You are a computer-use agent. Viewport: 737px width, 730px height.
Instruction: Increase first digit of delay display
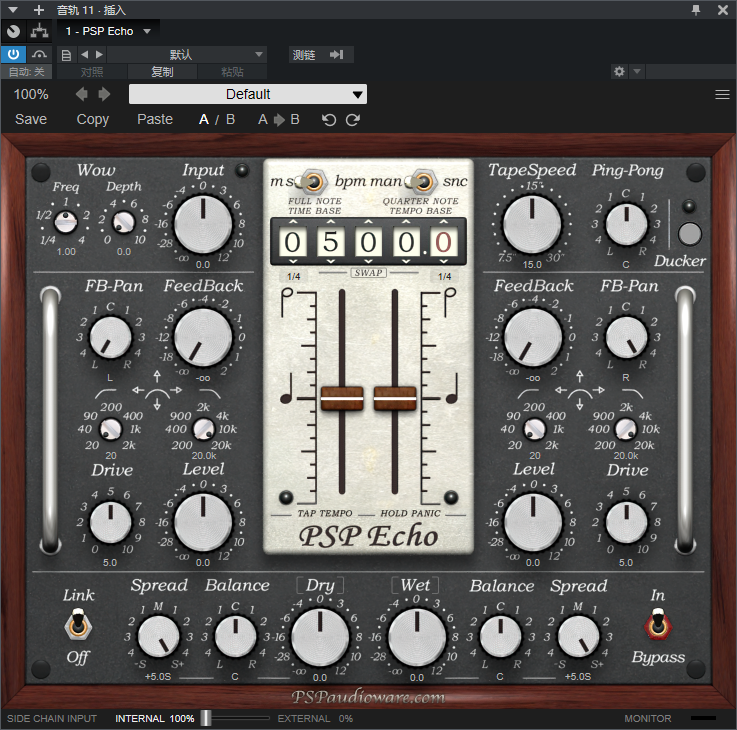[x=293, y=221]
